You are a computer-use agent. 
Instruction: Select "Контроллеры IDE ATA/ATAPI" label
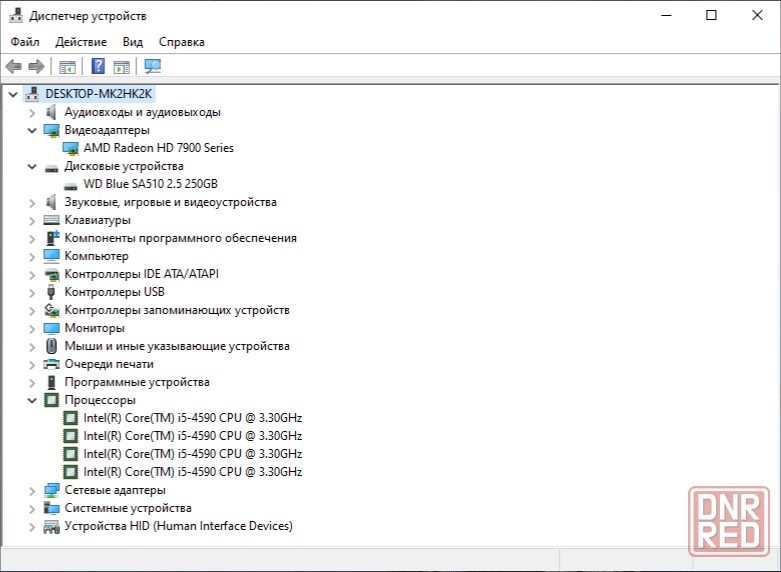point(141,274)
